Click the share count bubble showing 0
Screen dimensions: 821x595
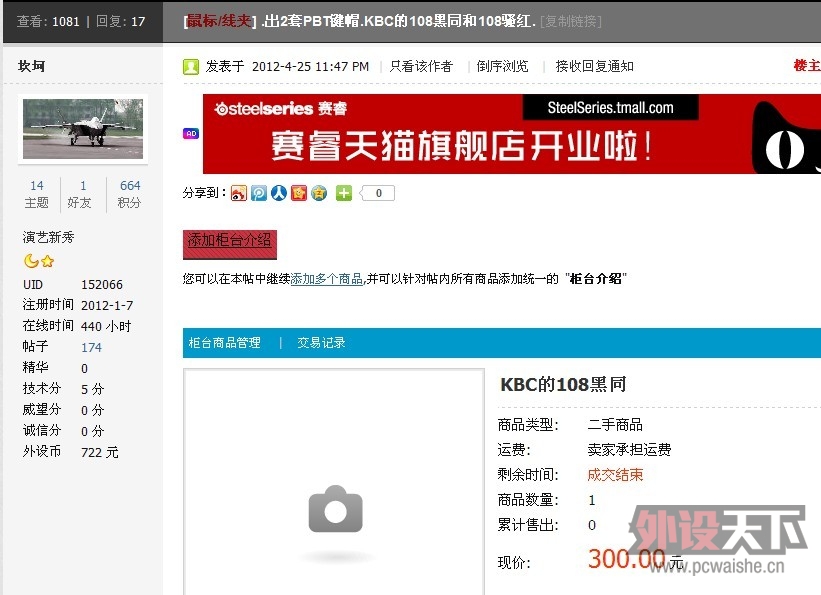(378, 193)
